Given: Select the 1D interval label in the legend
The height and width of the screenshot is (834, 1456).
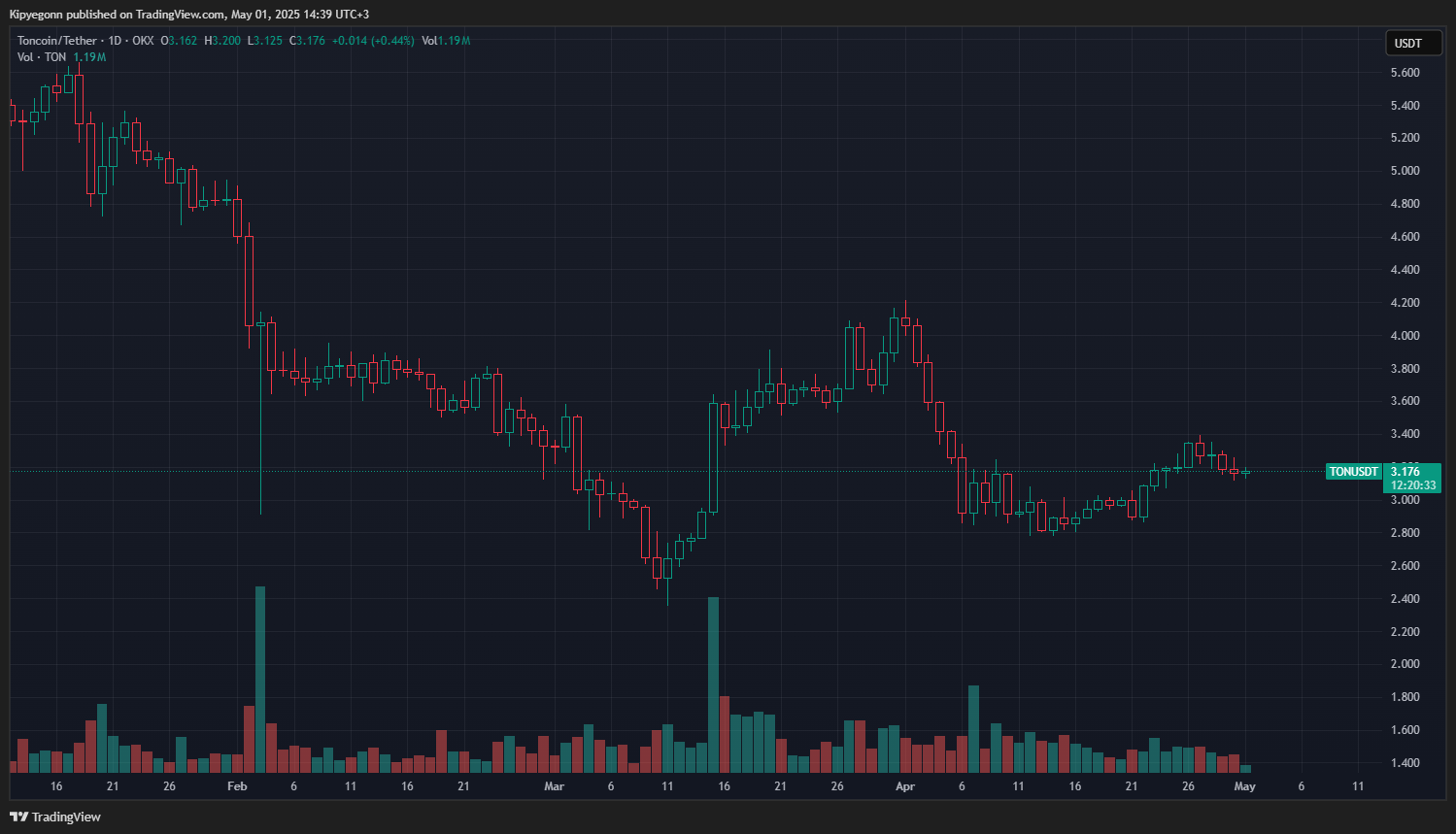Looking at the screenshot, I should click(115, 41).
